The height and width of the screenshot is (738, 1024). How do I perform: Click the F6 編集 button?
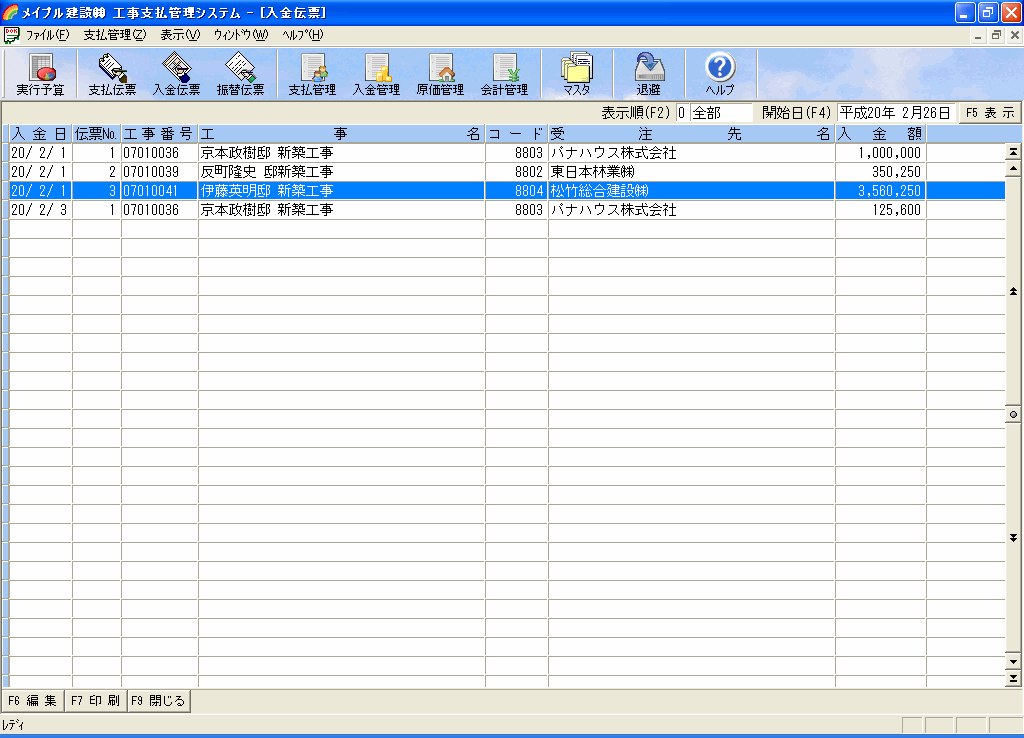(x=32, y=701)
